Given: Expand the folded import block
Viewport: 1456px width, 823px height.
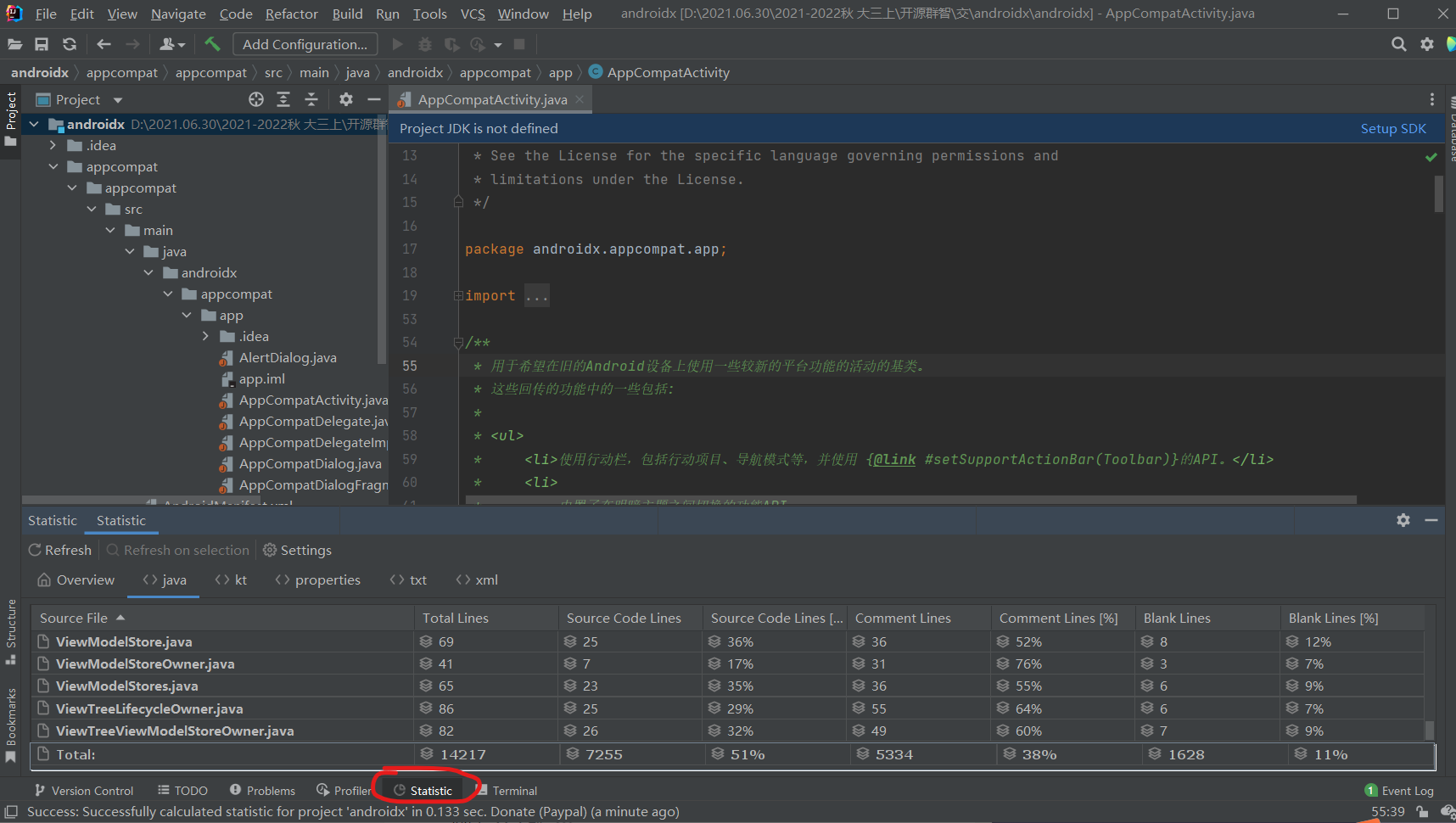Looking at the screenshot, I should 458,296.
